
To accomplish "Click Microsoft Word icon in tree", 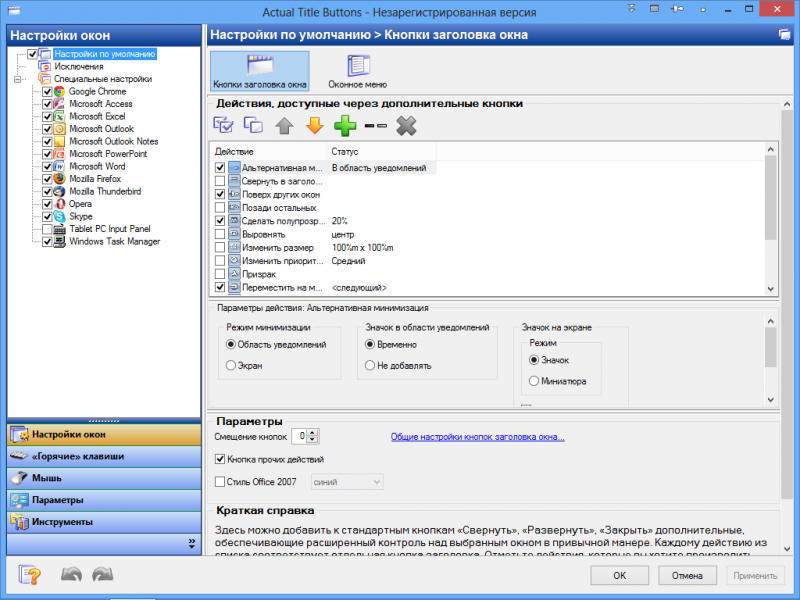I will click(60, 166).
